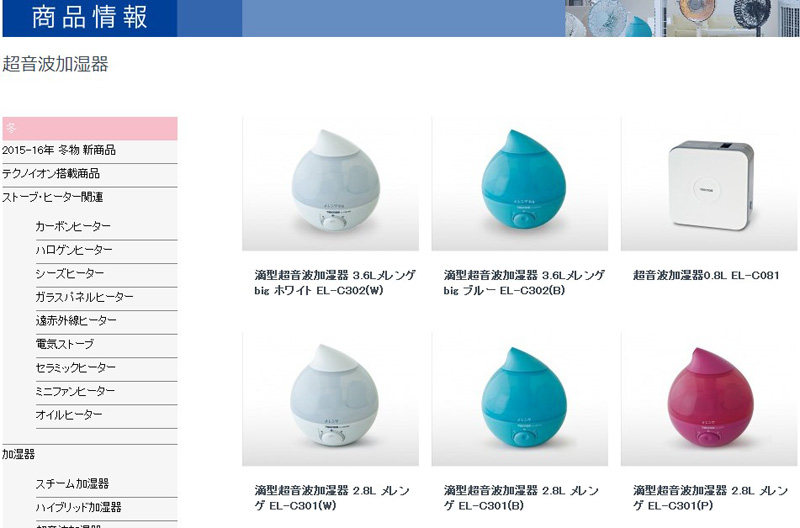
Task: Select the pink 冬 category header
Action: (90, 129)
